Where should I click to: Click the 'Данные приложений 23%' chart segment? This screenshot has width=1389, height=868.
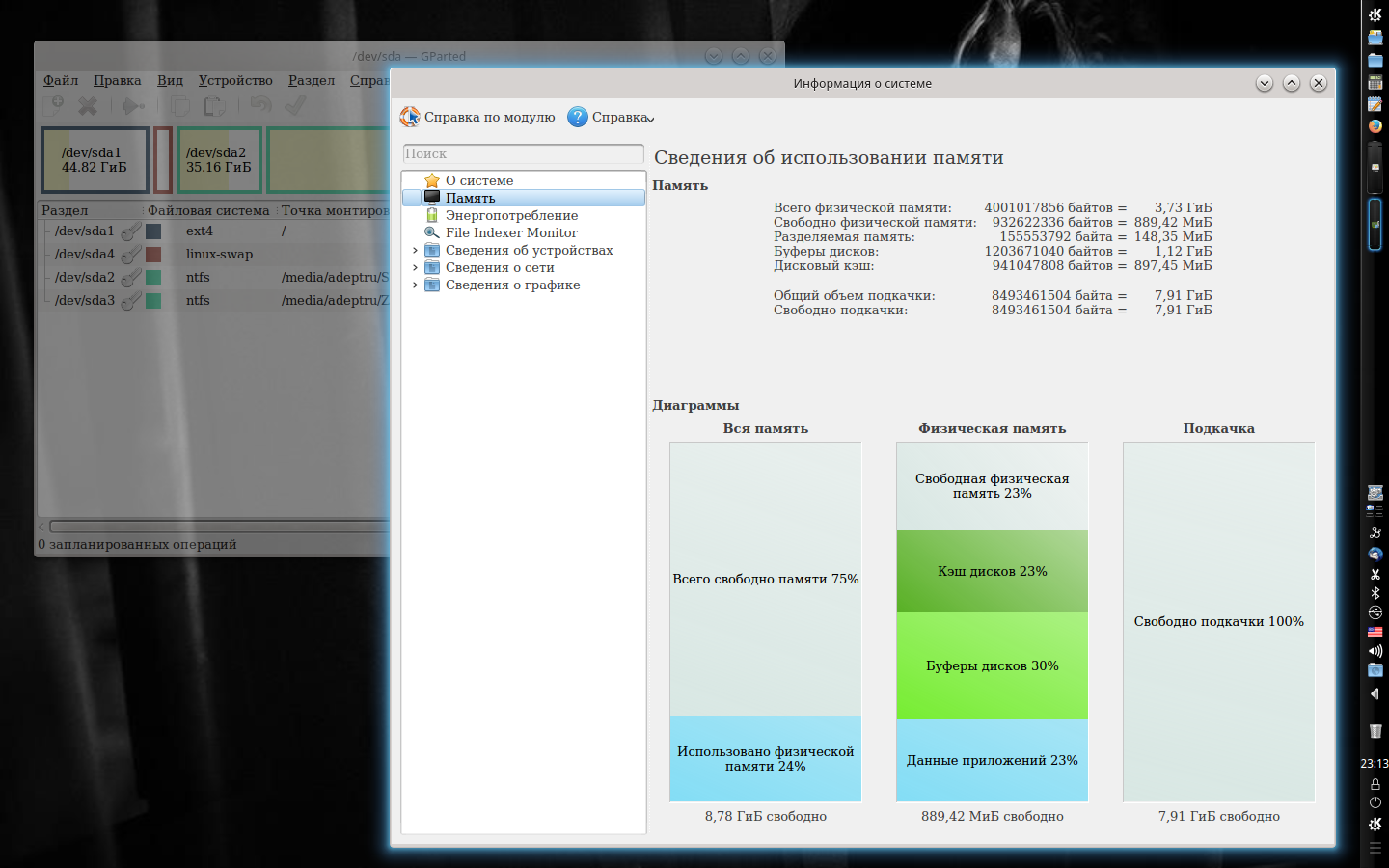tap(993, 761)
